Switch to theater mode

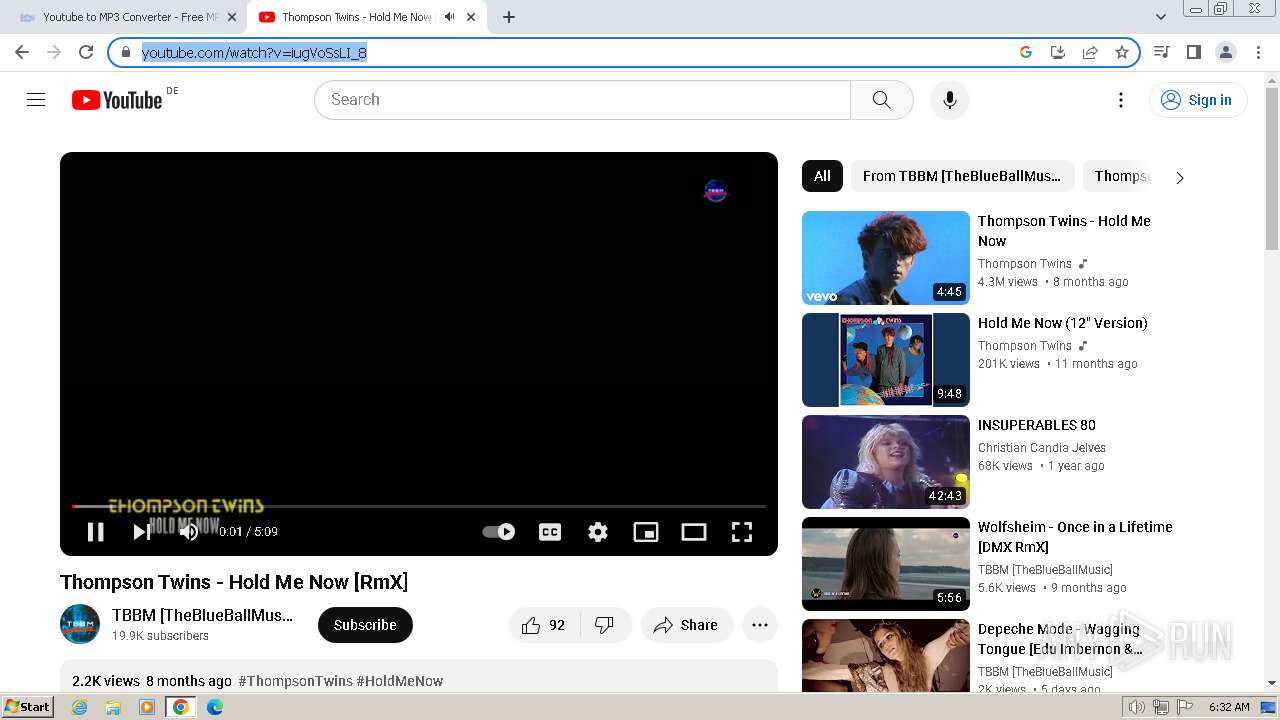pyautogui.click(x=694, y=532)
